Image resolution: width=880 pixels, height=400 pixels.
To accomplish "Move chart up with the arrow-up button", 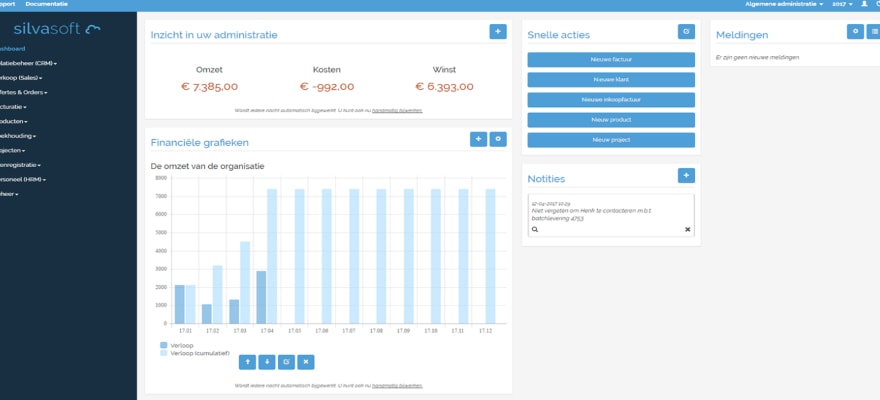I will [x=247, y=361].
